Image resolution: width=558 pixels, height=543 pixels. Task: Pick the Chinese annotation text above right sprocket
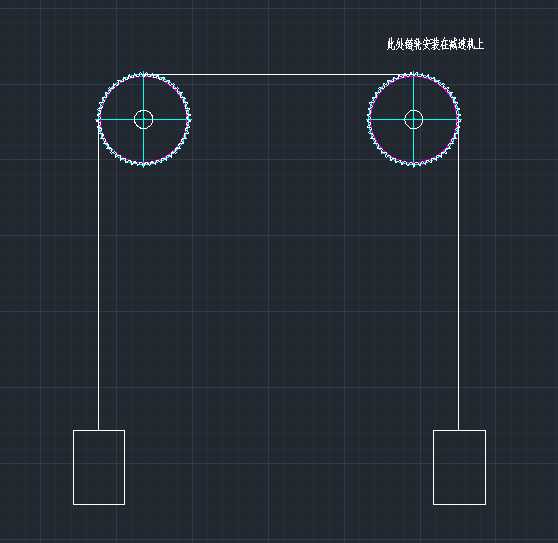[x=435, y=44]
